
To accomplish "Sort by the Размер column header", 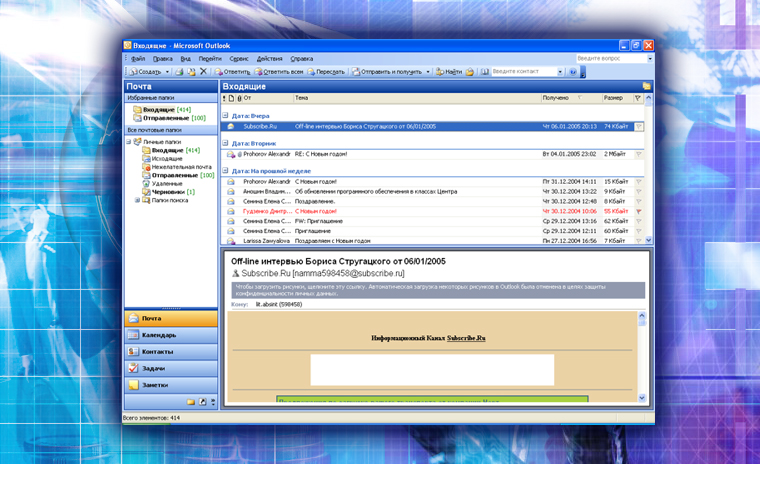I will 617,98.
